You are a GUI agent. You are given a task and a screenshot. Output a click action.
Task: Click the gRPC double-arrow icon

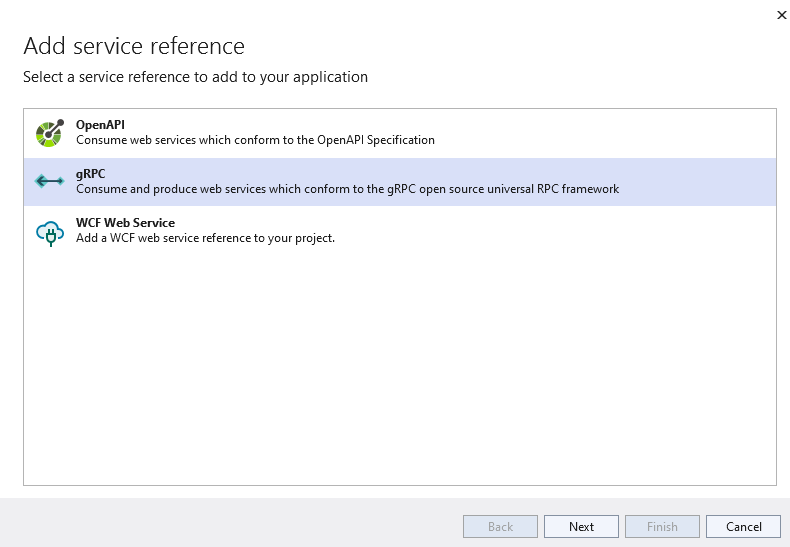coord(49,181)
